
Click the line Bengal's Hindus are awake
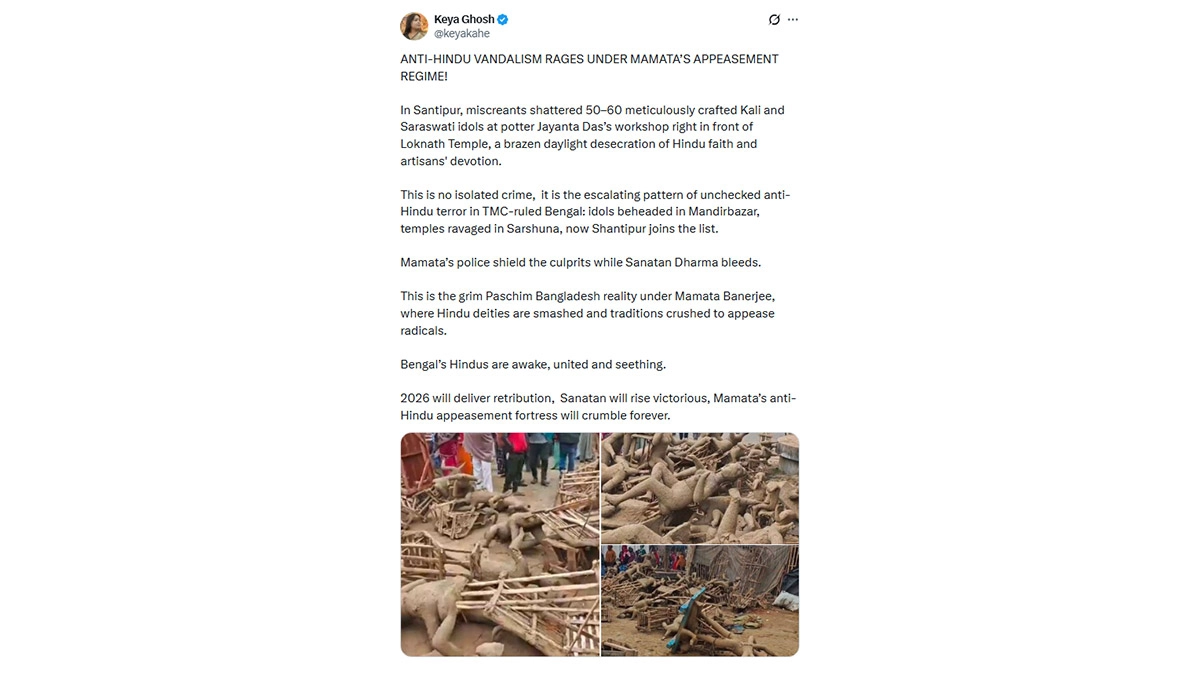pyautogui.click(x=533, y=364)
